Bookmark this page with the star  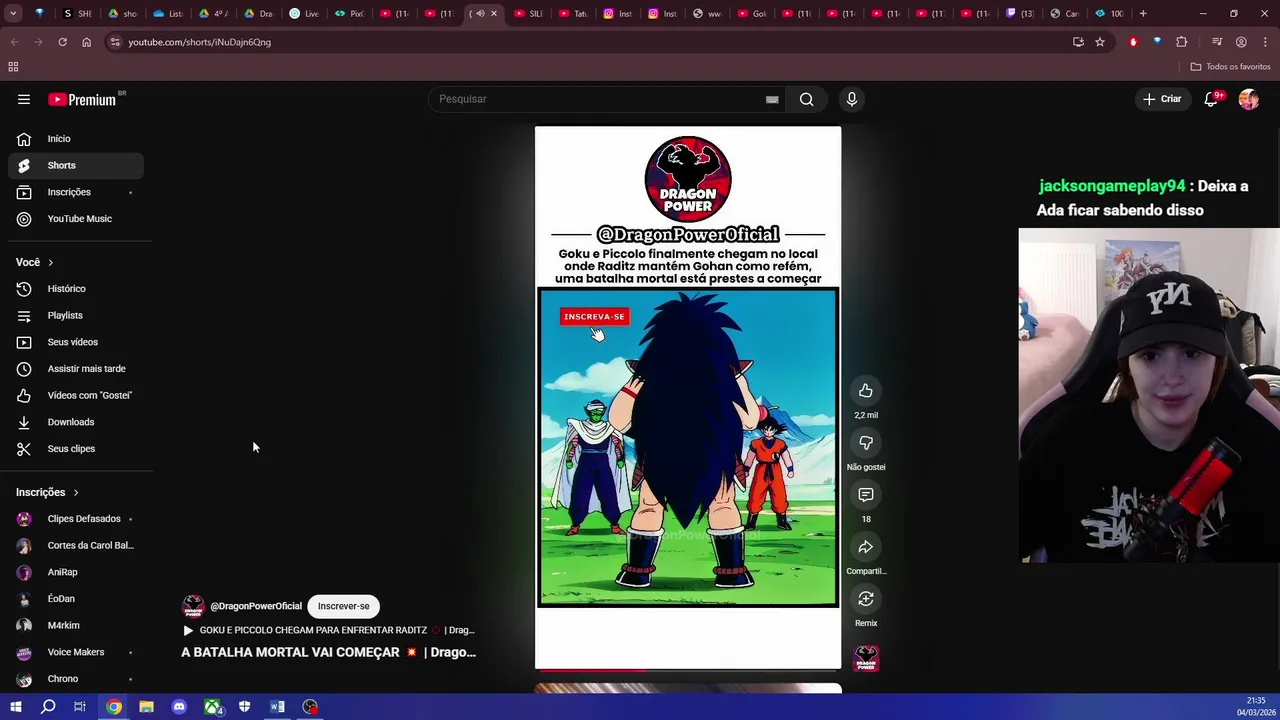1100,42
